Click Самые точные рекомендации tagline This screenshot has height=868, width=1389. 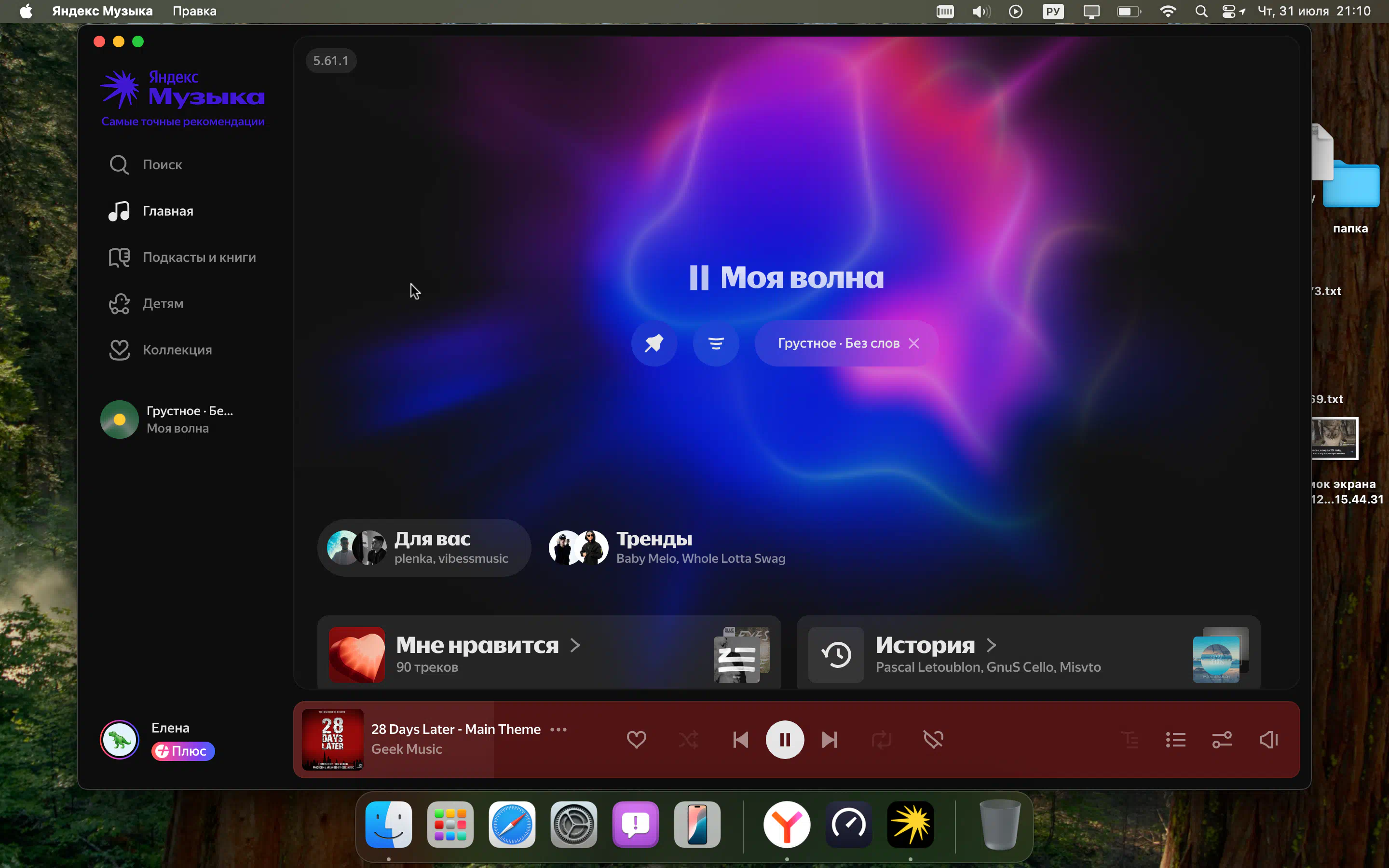(182, 122)
